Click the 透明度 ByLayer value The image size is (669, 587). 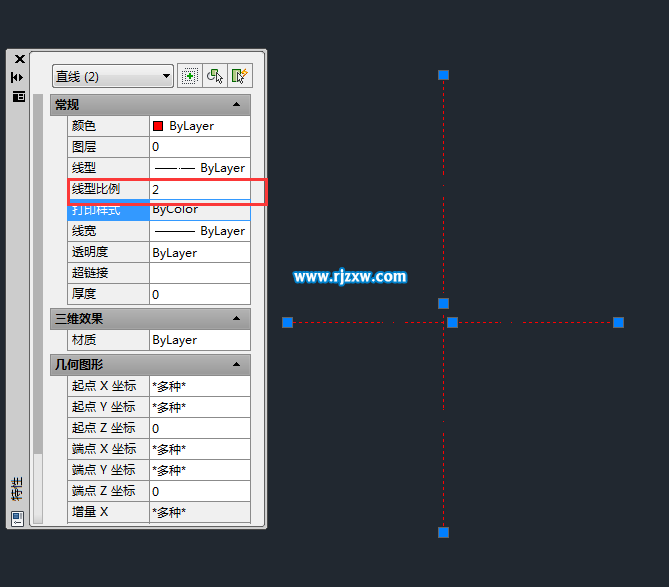pos(200,253)
